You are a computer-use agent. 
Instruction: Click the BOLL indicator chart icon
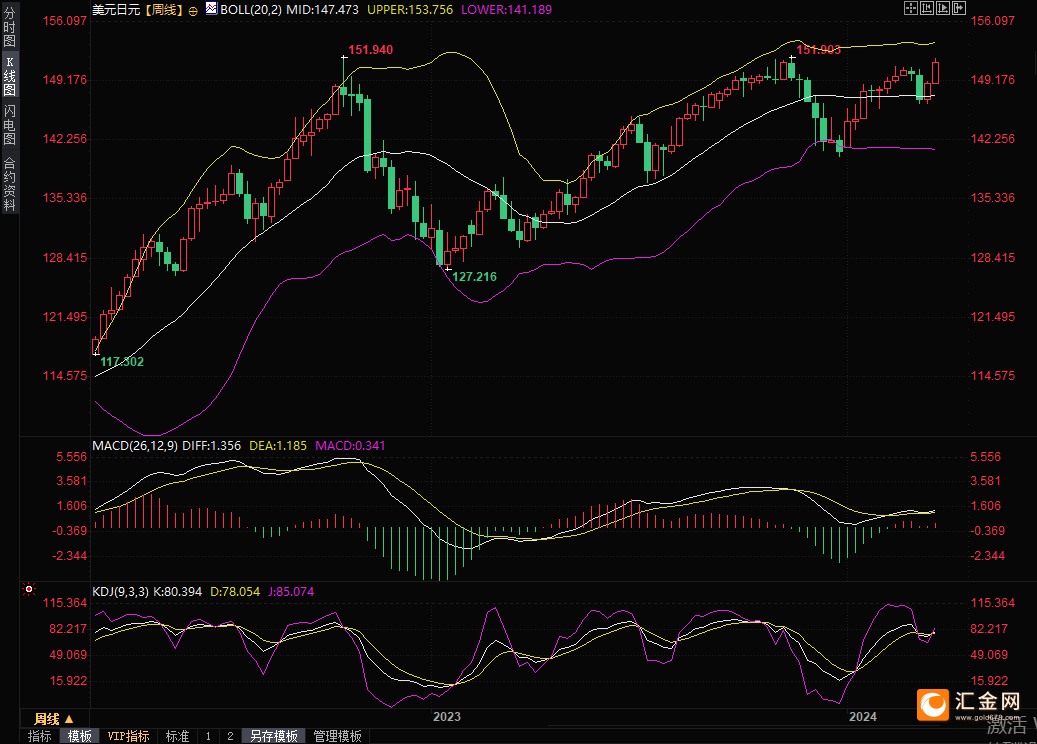(x=210, y=9)
